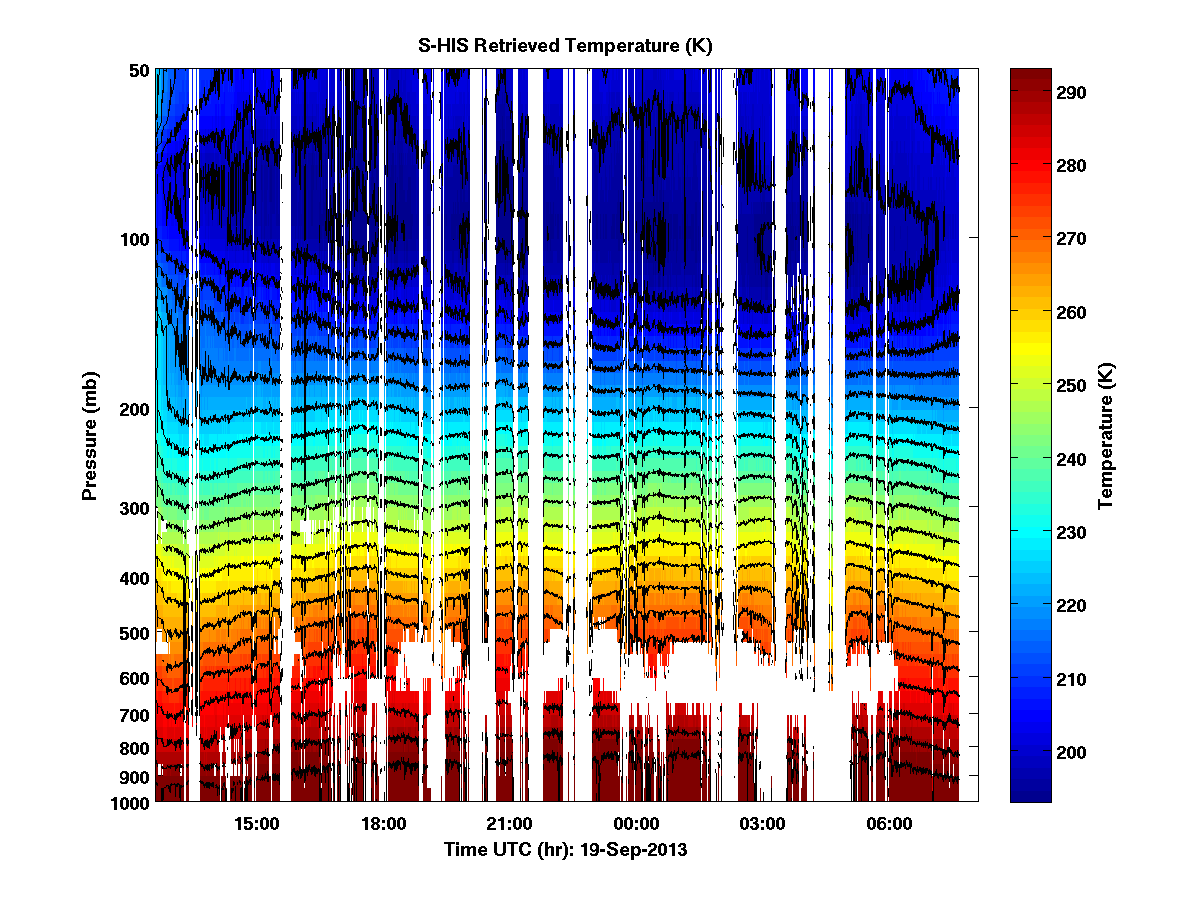
Task: Select the 250 colorbar tick label
Action: coord(1075,385)
